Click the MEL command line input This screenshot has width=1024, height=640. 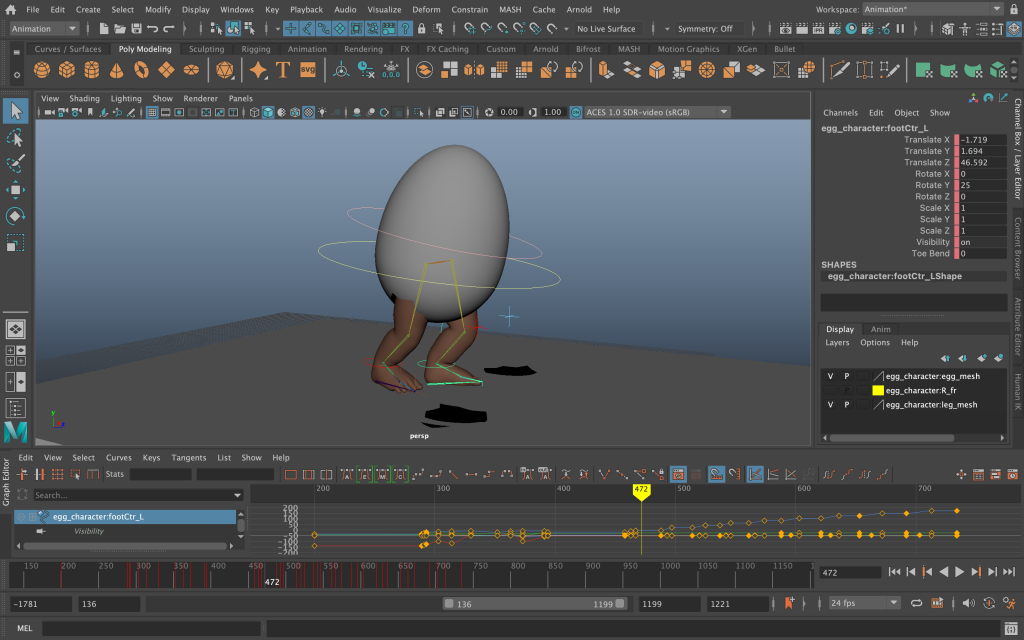pos(152,628)
